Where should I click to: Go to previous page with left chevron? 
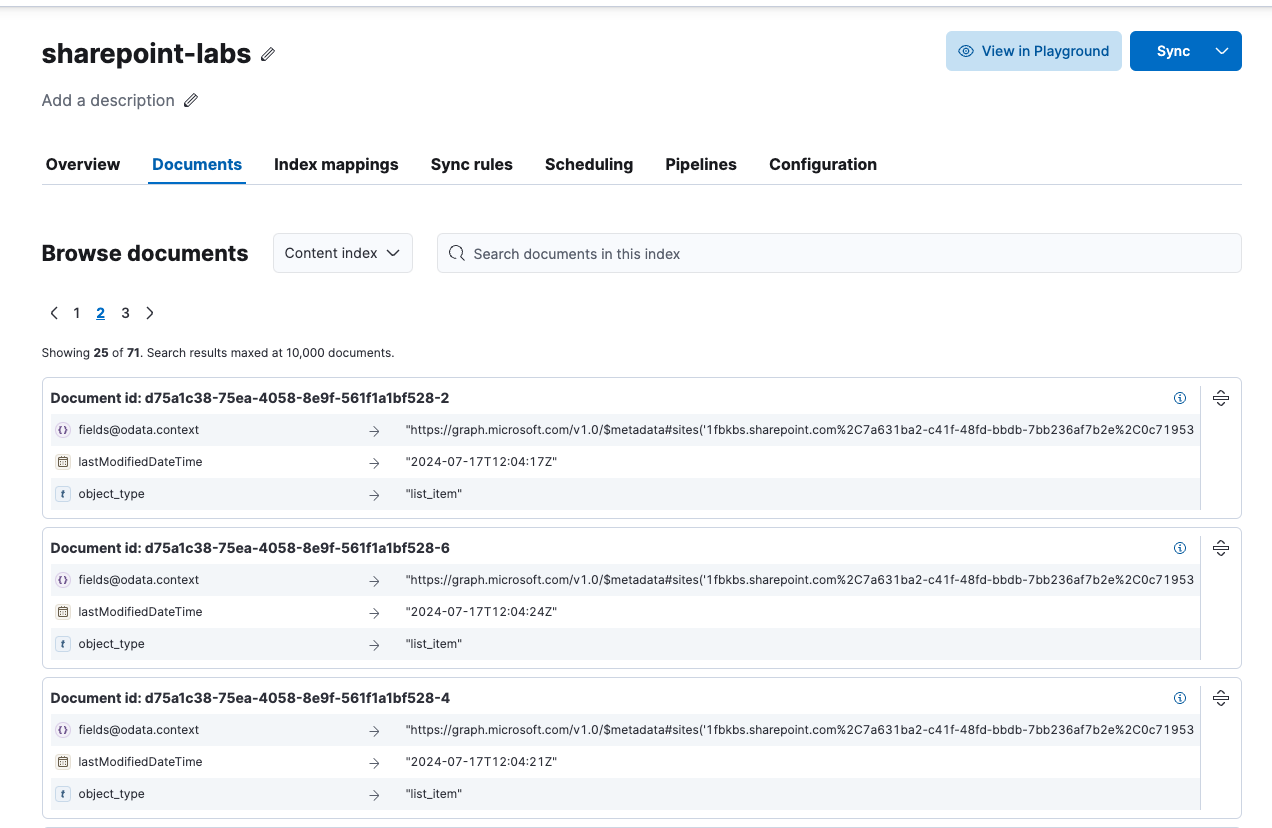(54, 313)
